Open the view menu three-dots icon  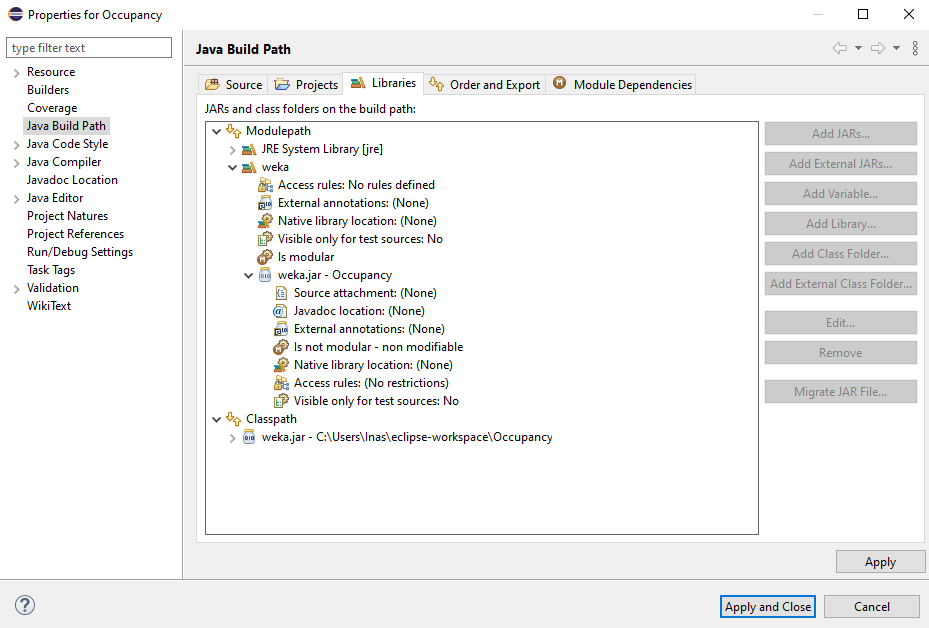pyautogui.click(x=915, y=48)
